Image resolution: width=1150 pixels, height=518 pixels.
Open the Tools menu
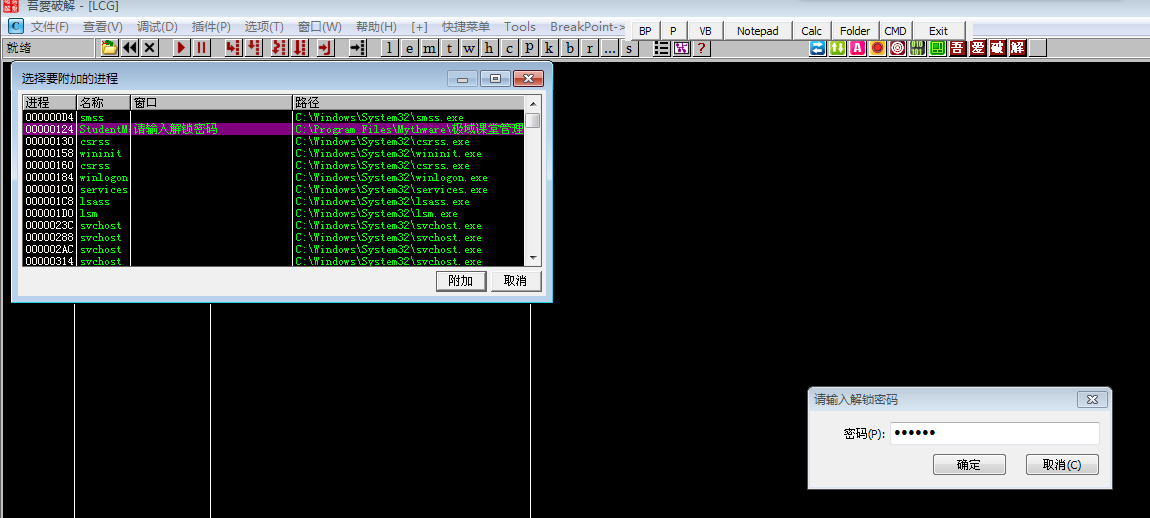(519, 26)
